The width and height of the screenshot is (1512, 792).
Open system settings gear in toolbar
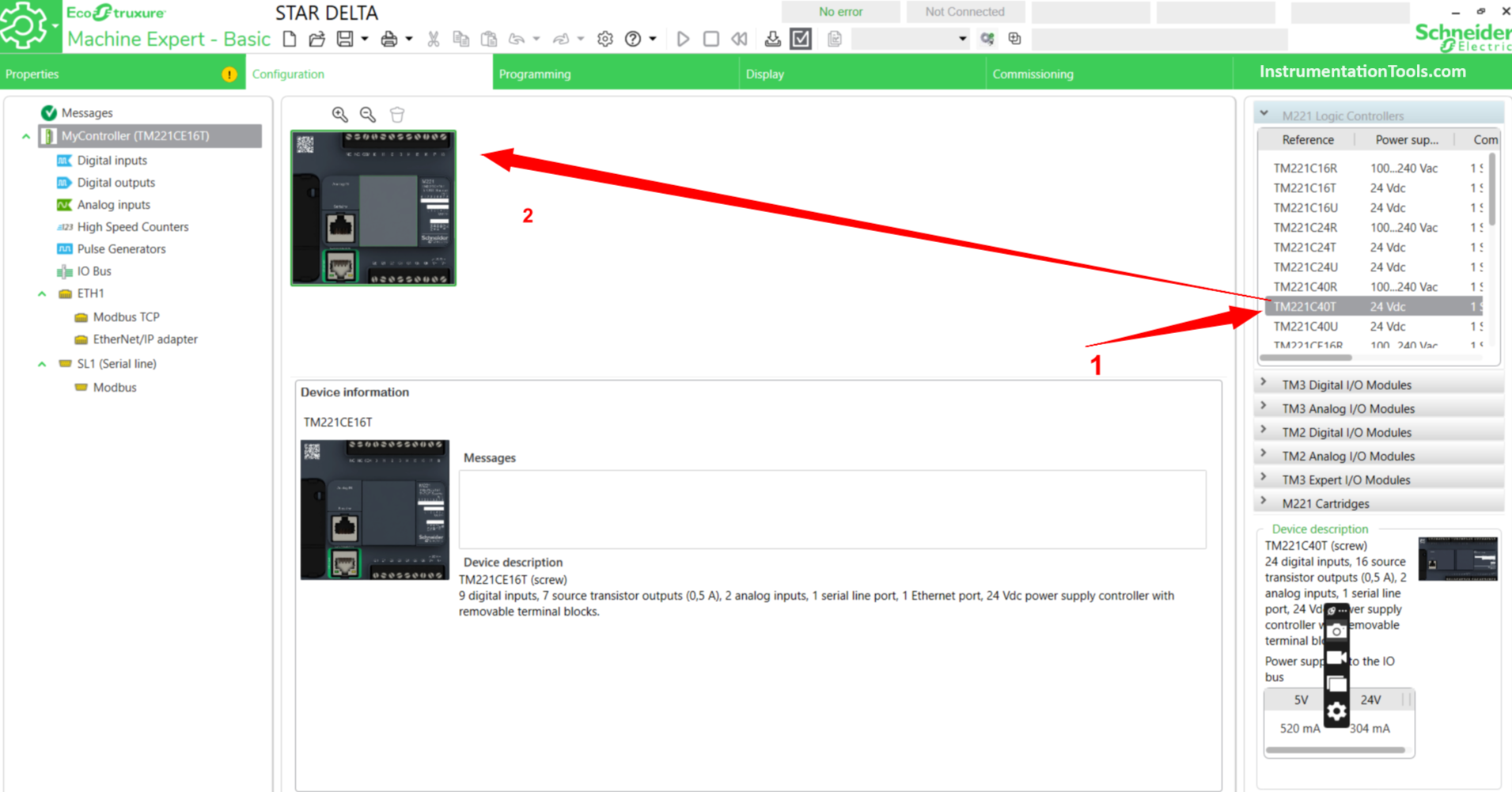click(605, 39)
